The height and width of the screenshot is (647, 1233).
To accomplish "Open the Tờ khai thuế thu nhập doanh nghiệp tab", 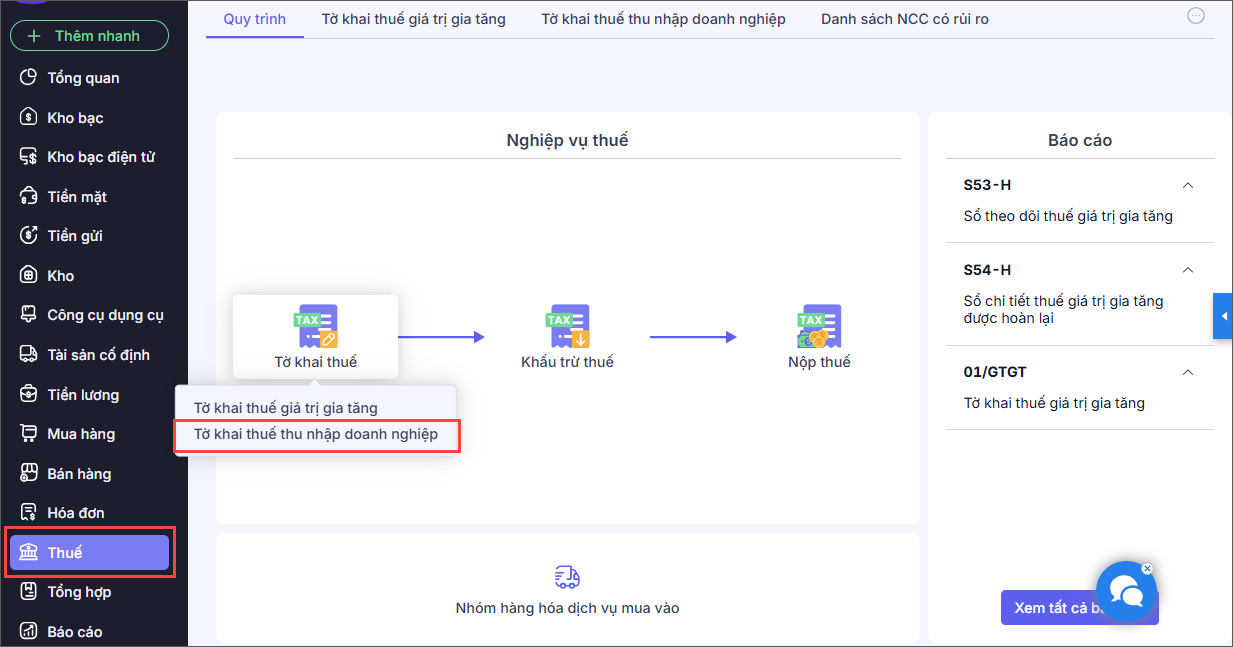I will point(663,19).
